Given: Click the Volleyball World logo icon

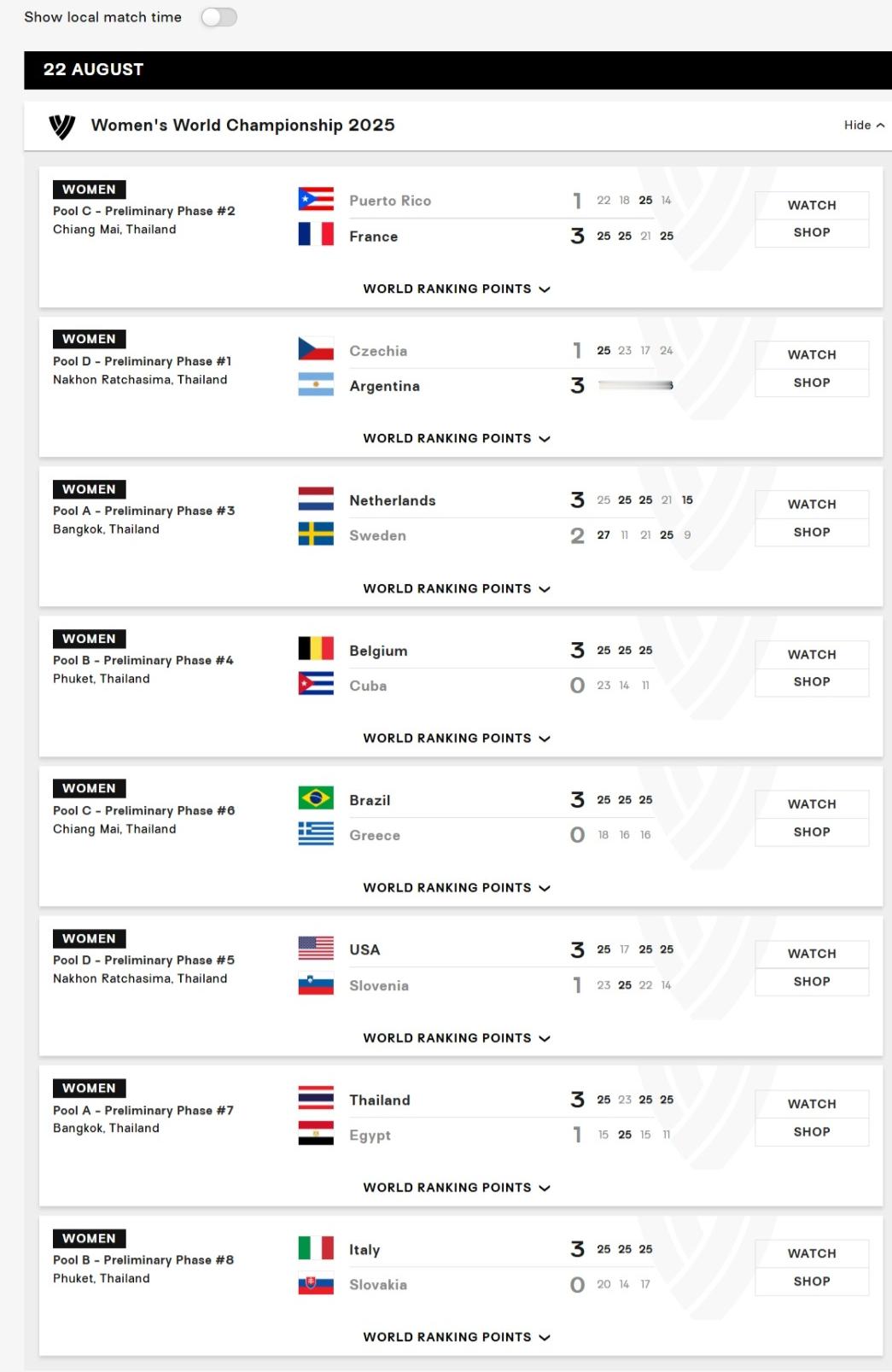Looking at the screenshot, I should 62,126.
